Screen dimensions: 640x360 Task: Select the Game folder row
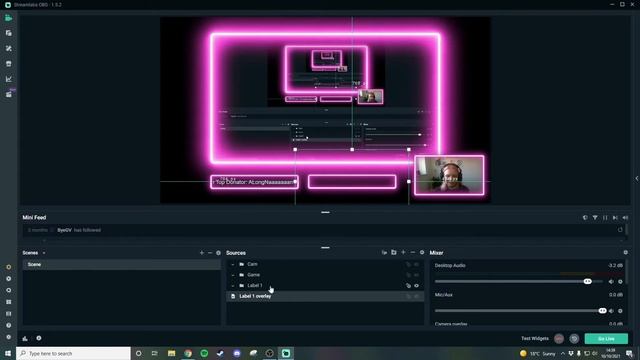coord(325,275)
